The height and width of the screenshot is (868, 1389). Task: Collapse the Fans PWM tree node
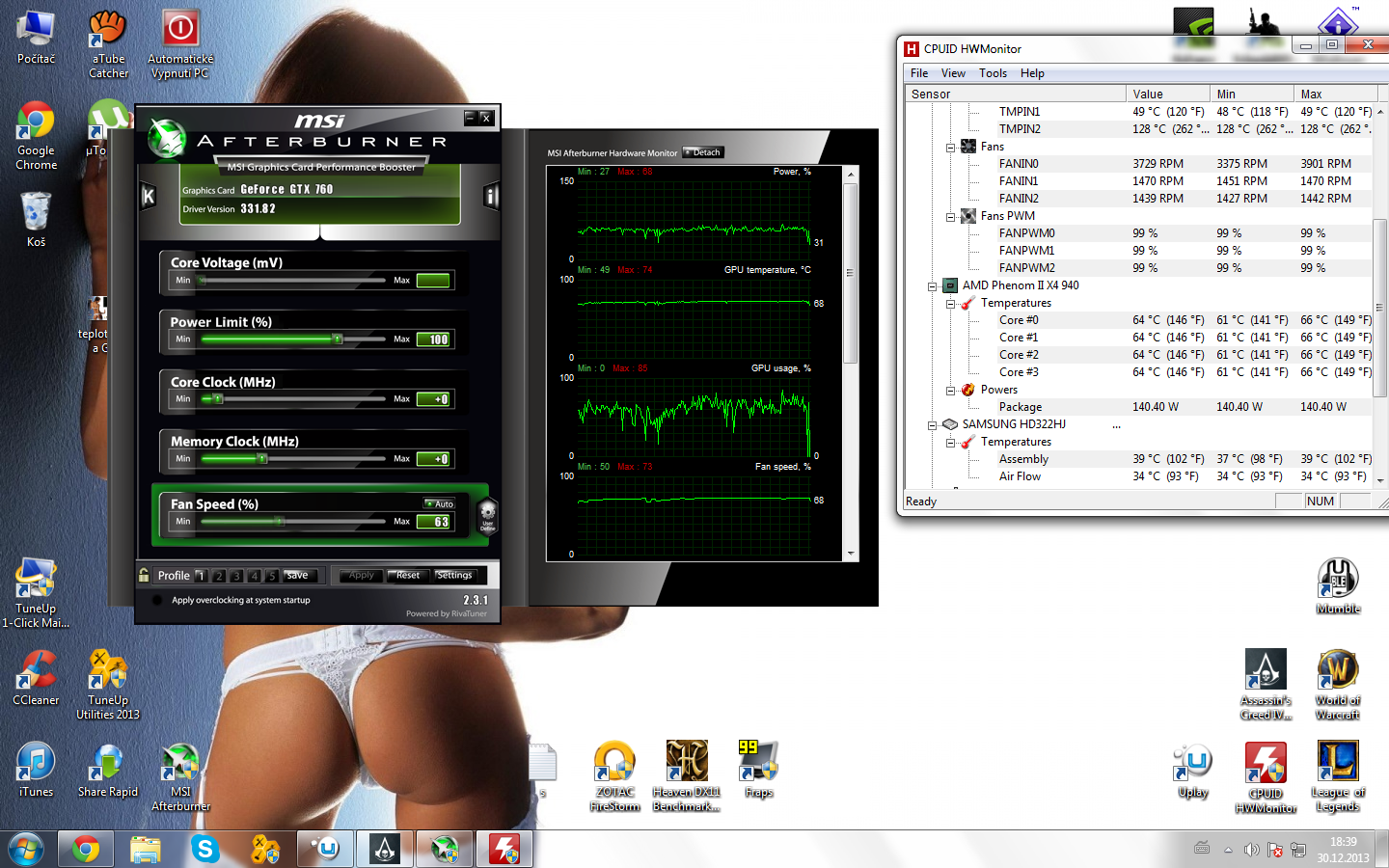950,217
